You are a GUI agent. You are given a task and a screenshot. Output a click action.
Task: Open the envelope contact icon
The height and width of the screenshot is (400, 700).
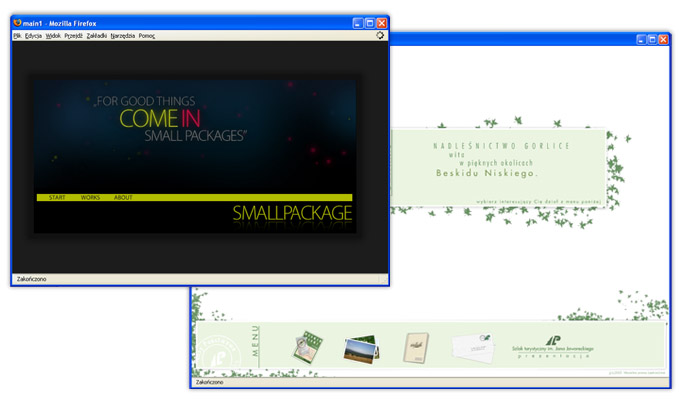tap(473, 347)
